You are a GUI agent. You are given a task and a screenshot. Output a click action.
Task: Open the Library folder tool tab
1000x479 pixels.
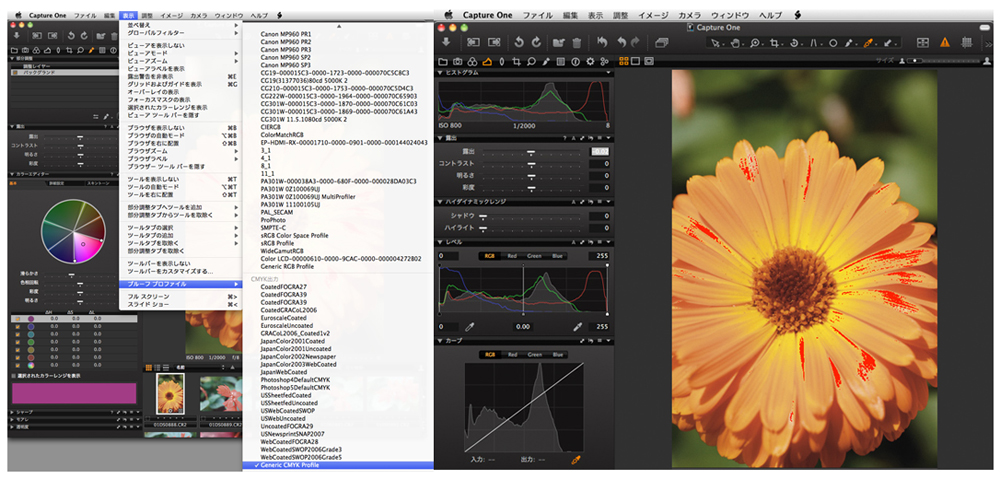443,62
